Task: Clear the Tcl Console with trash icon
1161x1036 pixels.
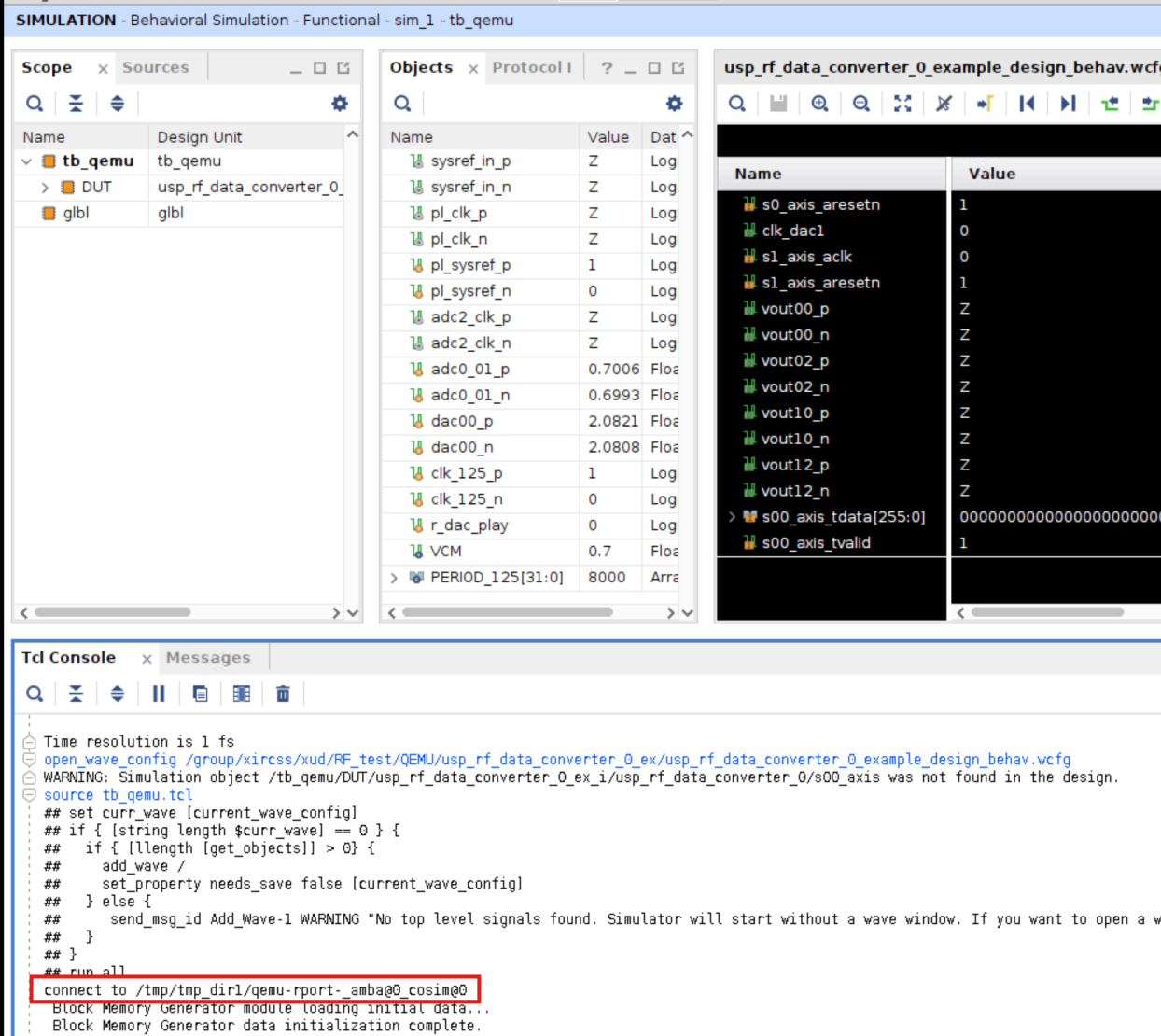Action: click(x=282, y=693)
